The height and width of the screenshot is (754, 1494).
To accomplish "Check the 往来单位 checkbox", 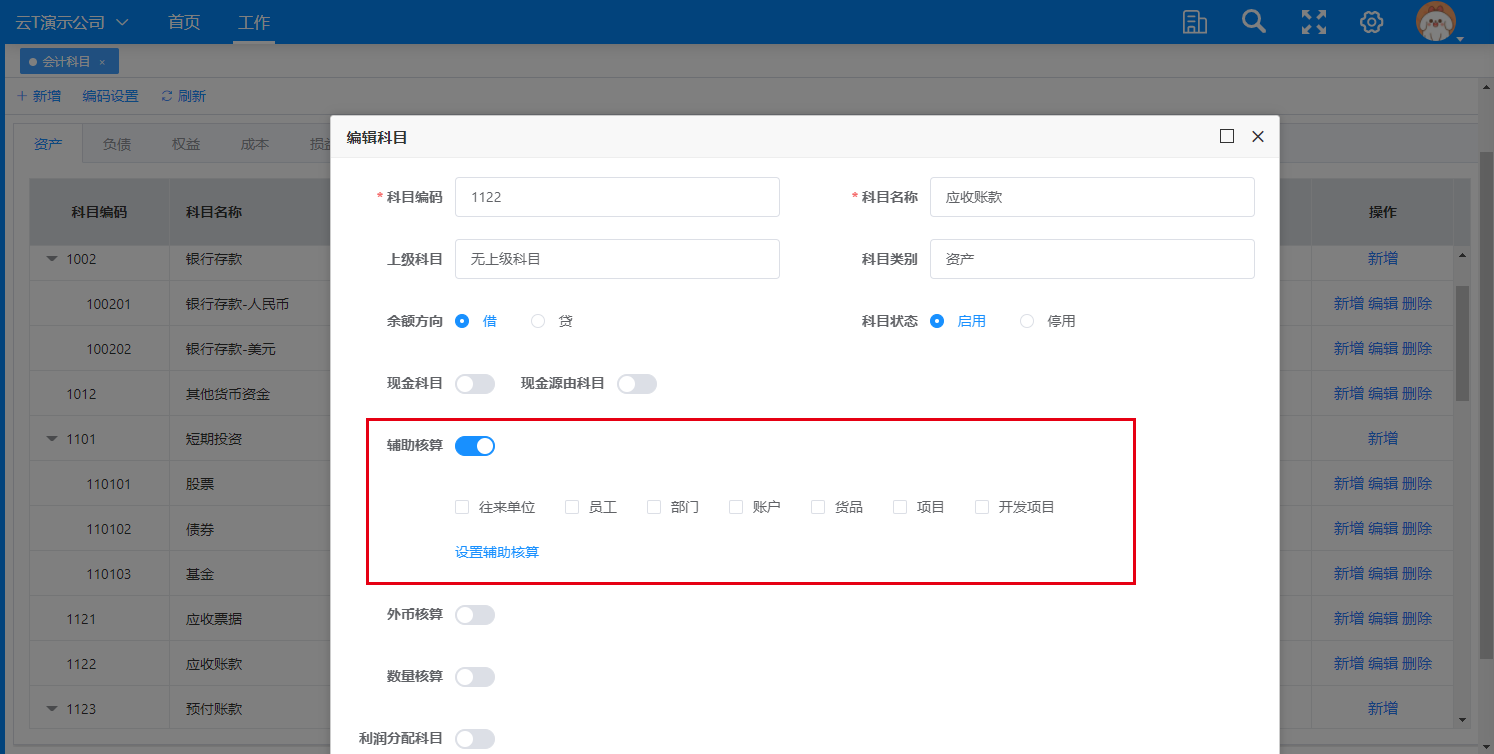I will pyautogui.click(x=462, y=507).
